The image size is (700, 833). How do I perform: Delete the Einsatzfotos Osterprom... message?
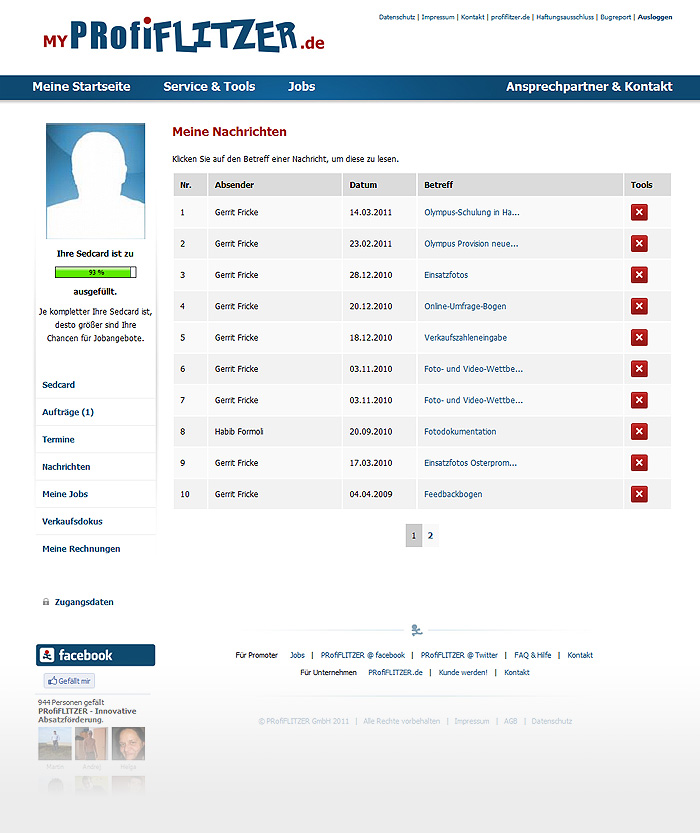click(639, 463)
